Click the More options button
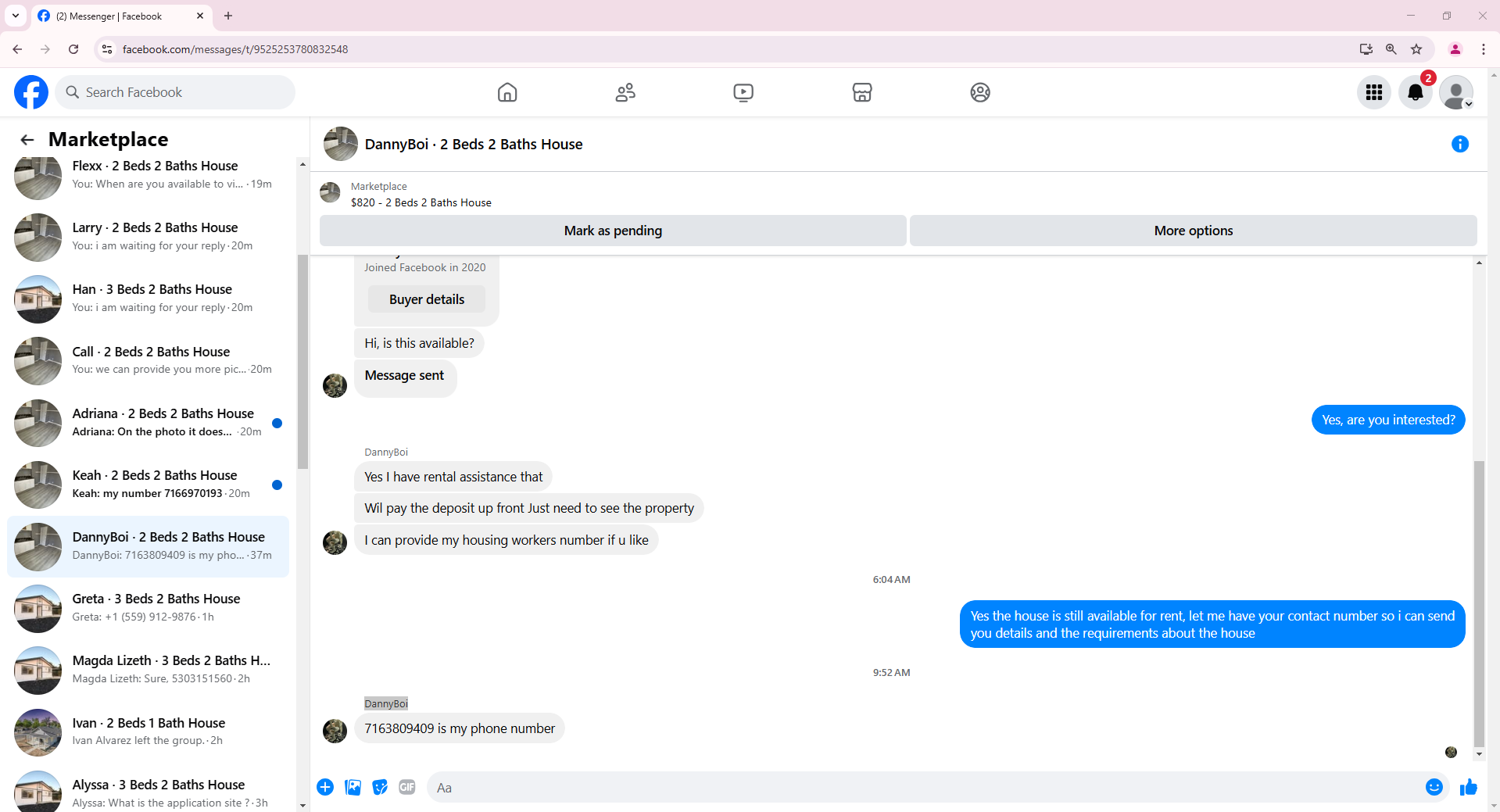The width and height of the screenshot is (1500, 812). (1194, 231)
